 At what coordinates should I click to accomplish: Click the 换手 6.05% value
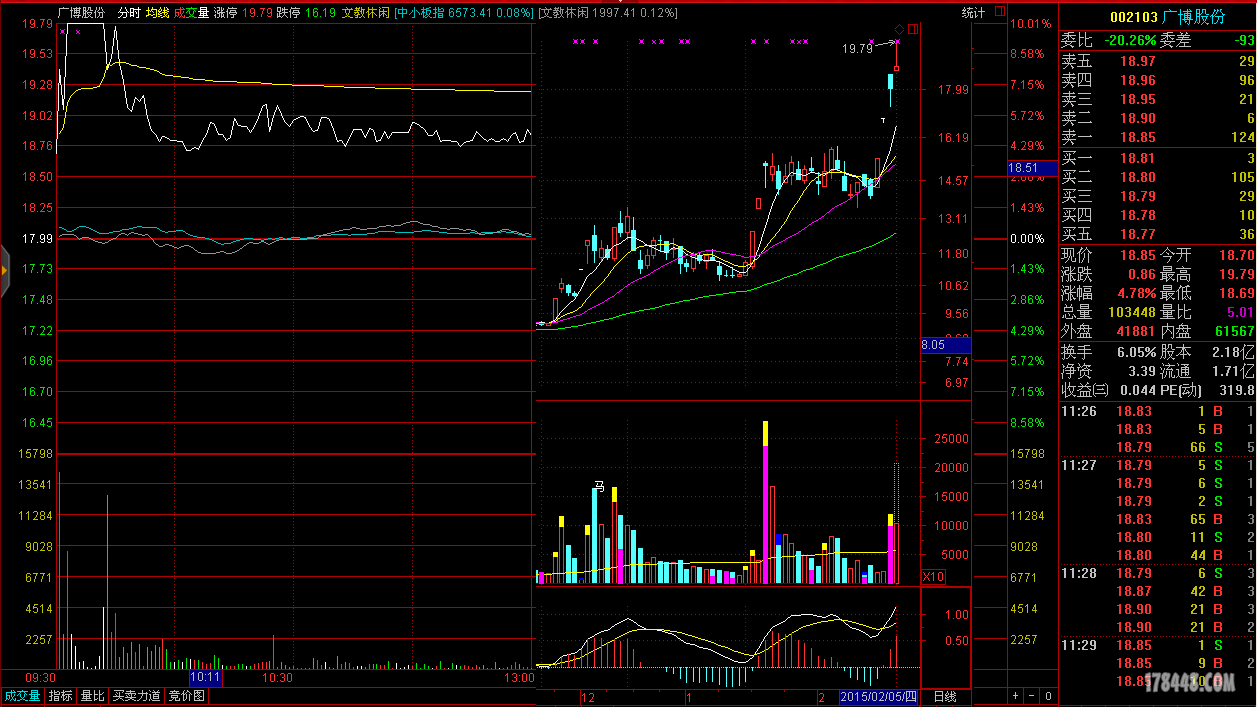pyautogui.click(x=1135, y=352)
